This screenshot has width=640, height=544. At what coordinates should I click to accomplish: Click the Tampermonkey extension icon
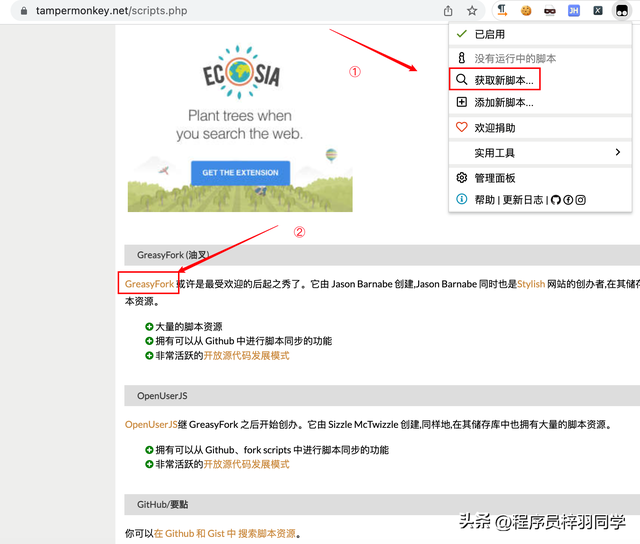click(x=622, y=11)
